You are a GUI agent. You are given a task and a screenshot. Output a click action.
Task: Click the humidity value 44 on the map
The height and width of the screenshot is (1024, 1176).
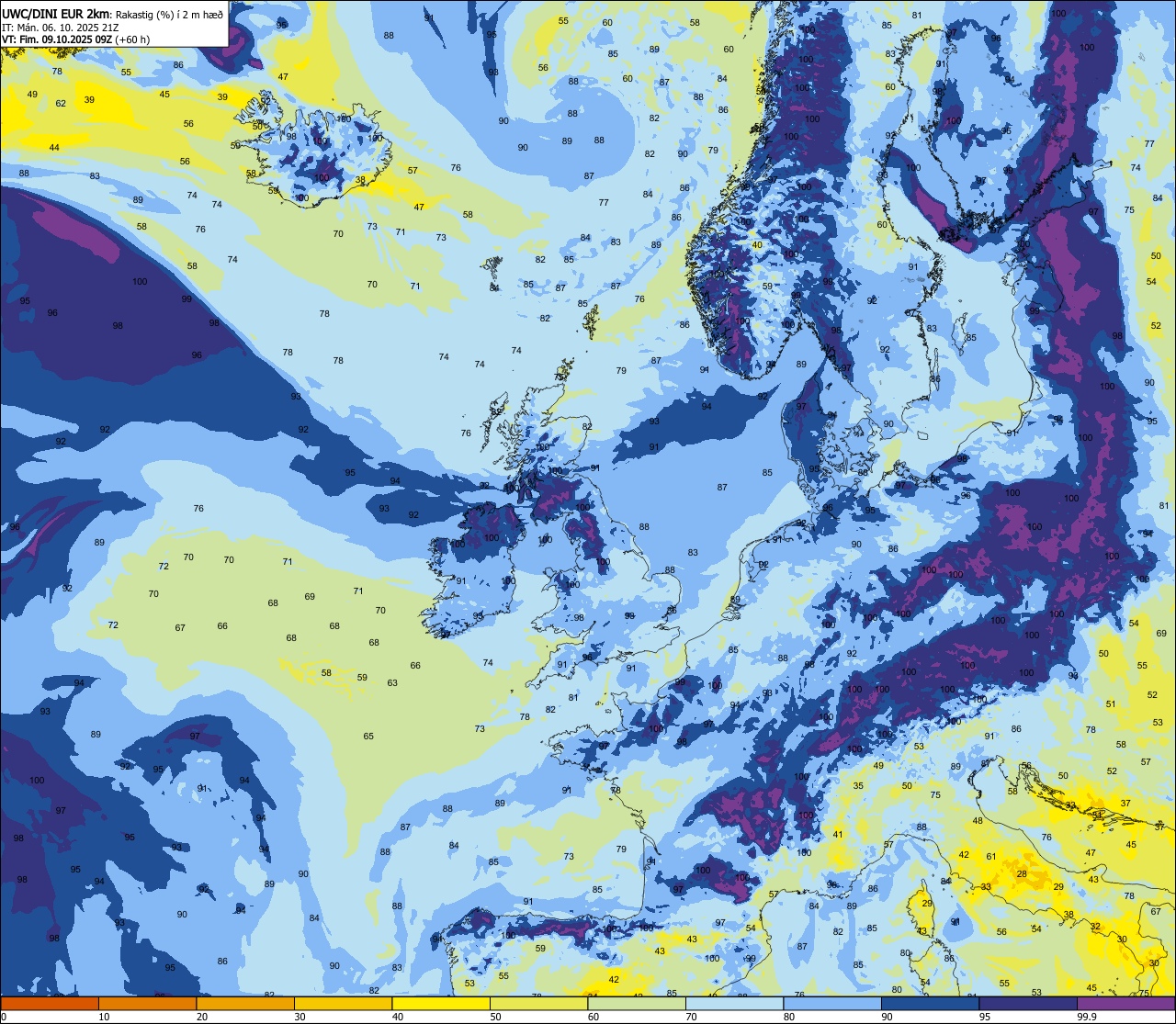[x=54, y=147]
